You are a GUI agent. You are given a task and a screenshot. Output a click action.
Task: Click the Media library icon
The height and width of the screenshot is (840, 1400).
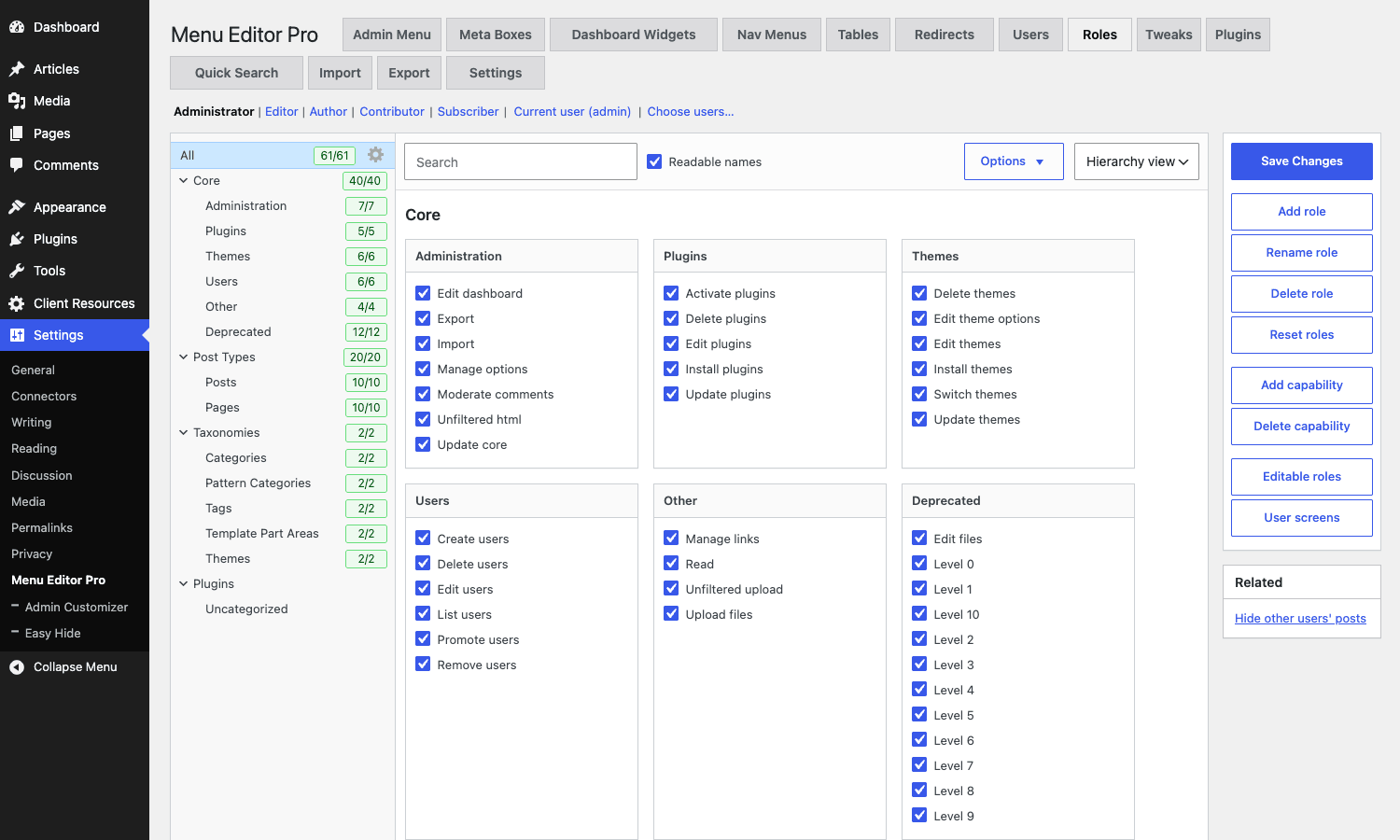pos(17,101)
